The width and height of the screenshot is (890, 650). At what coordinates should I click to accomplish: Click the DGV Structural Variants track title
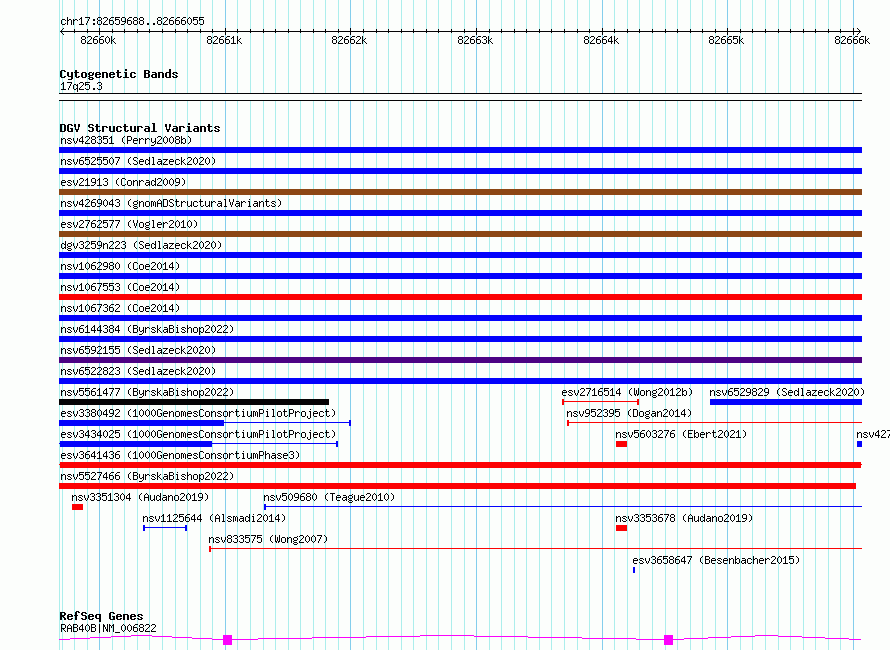point(139,128)
